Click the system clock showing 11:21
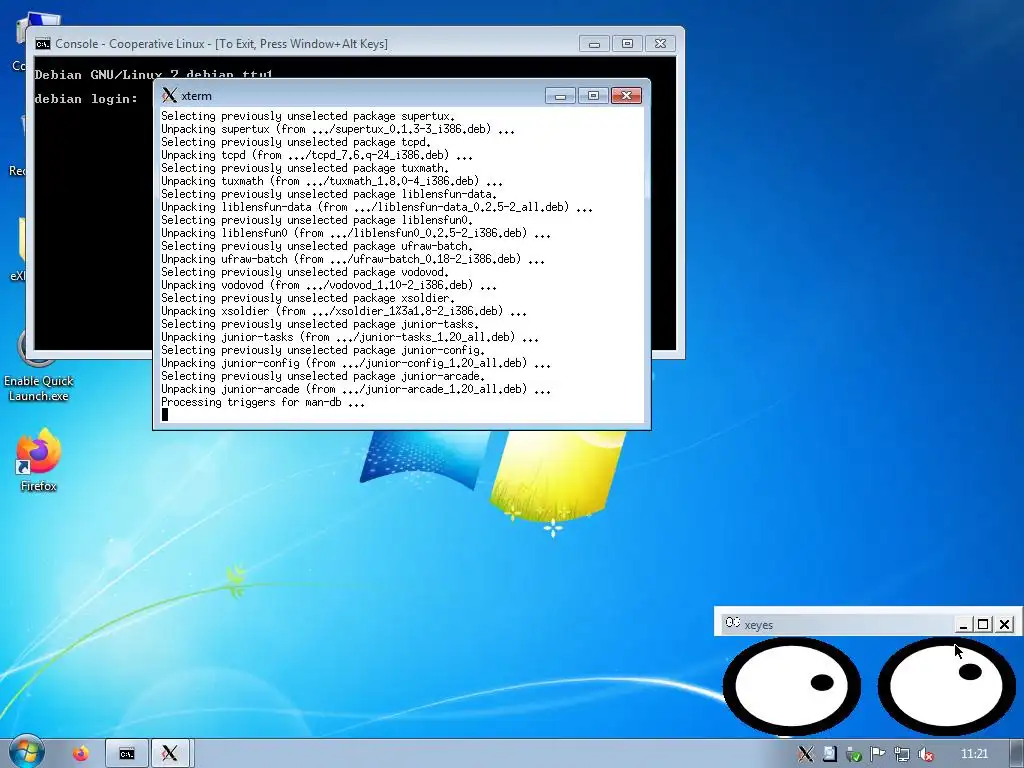Screen dimensions: 1024x768 point(974,754)
